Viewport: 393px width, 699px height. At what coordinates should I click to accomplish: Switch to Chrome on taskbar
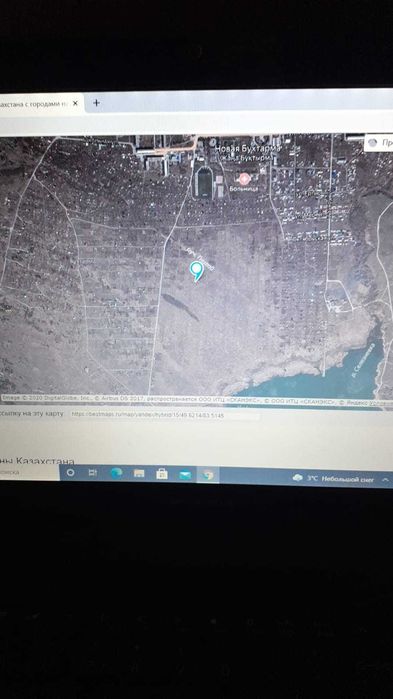click(208, 475)
